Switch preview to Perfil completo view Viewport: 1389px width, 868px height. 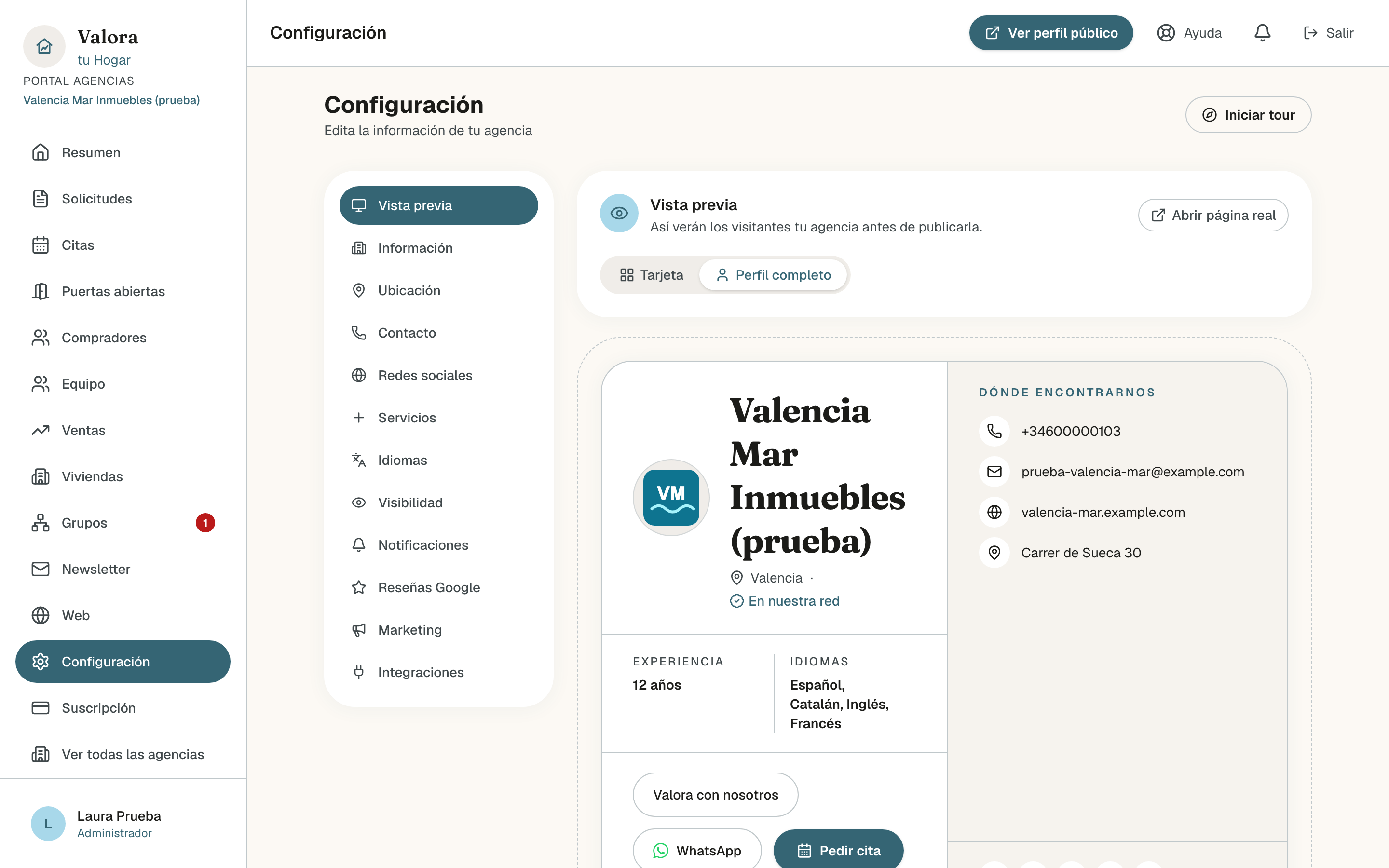point(773,275)
